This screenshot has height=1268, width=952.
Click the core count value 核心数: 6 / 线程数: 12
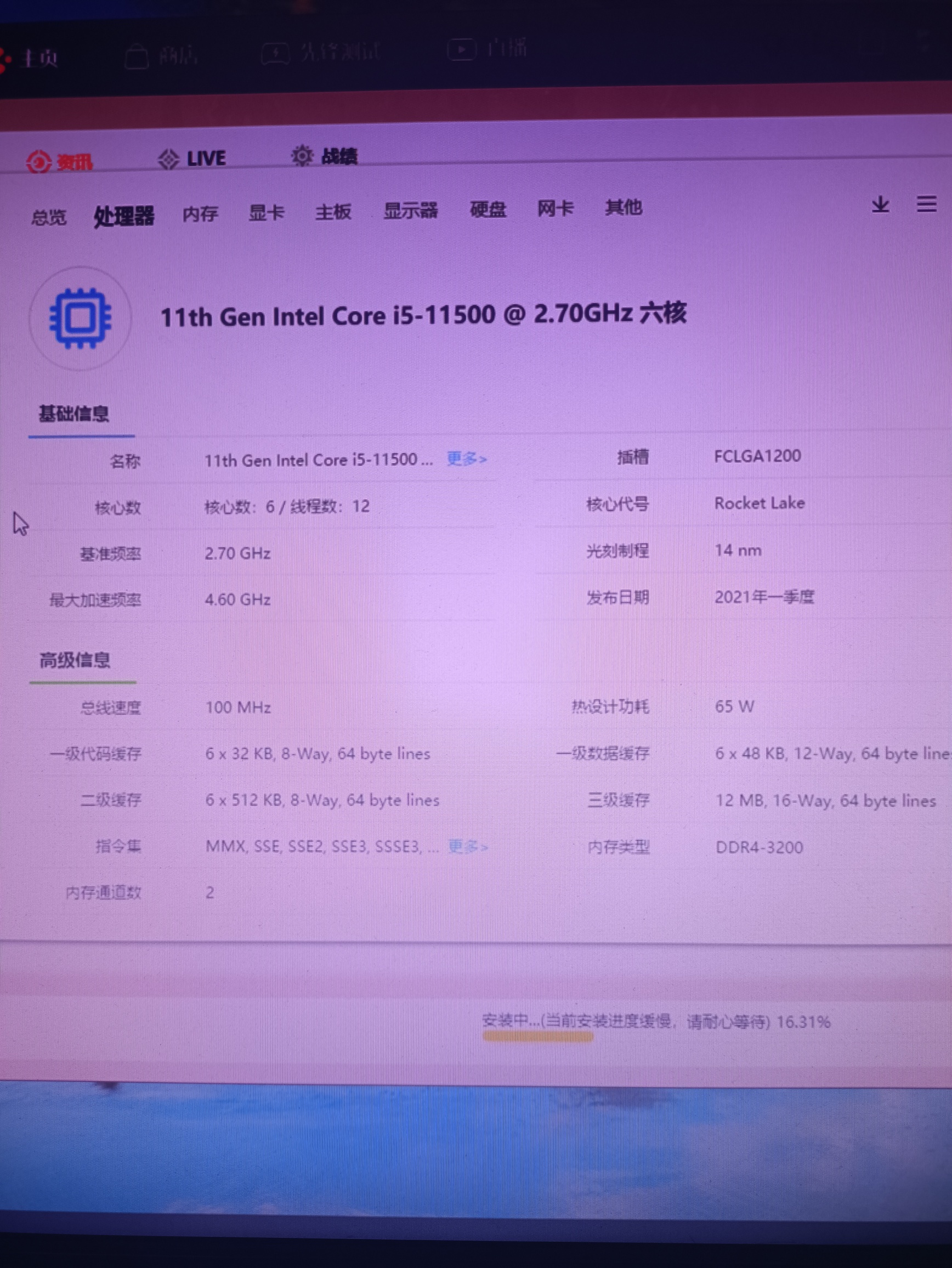(287, 506)
